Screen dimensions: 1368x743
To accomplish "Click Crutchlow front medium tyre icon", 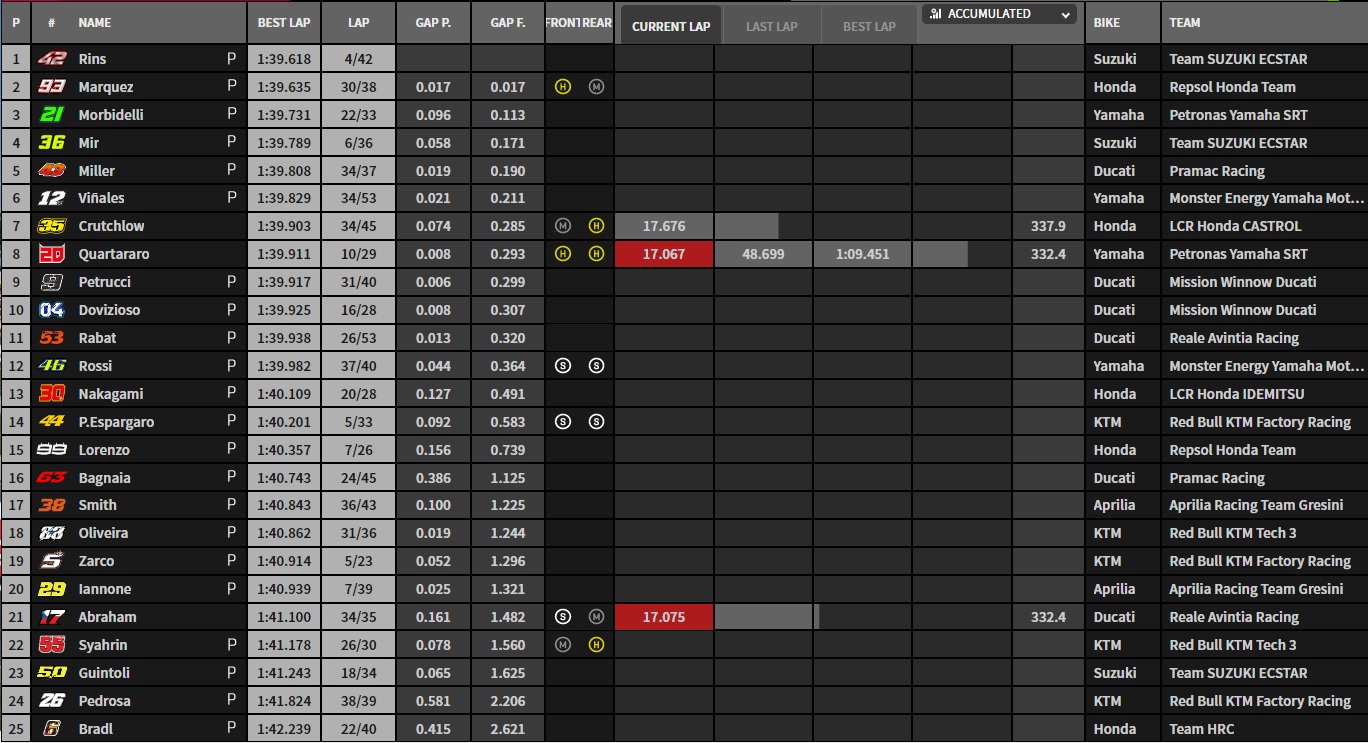I will tap(563, 226).
